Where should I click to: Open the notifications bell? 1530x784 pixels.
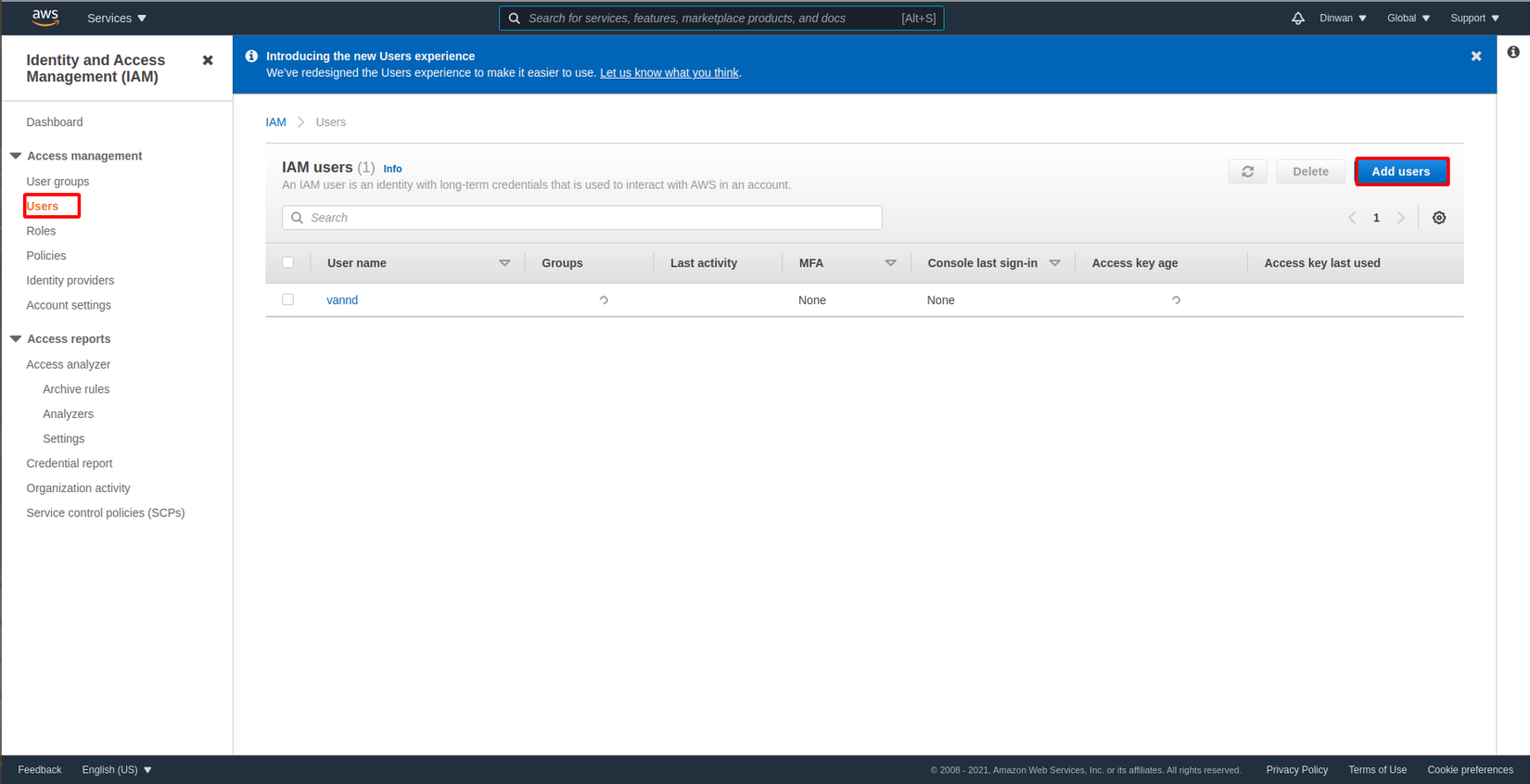pos(1298,19)
